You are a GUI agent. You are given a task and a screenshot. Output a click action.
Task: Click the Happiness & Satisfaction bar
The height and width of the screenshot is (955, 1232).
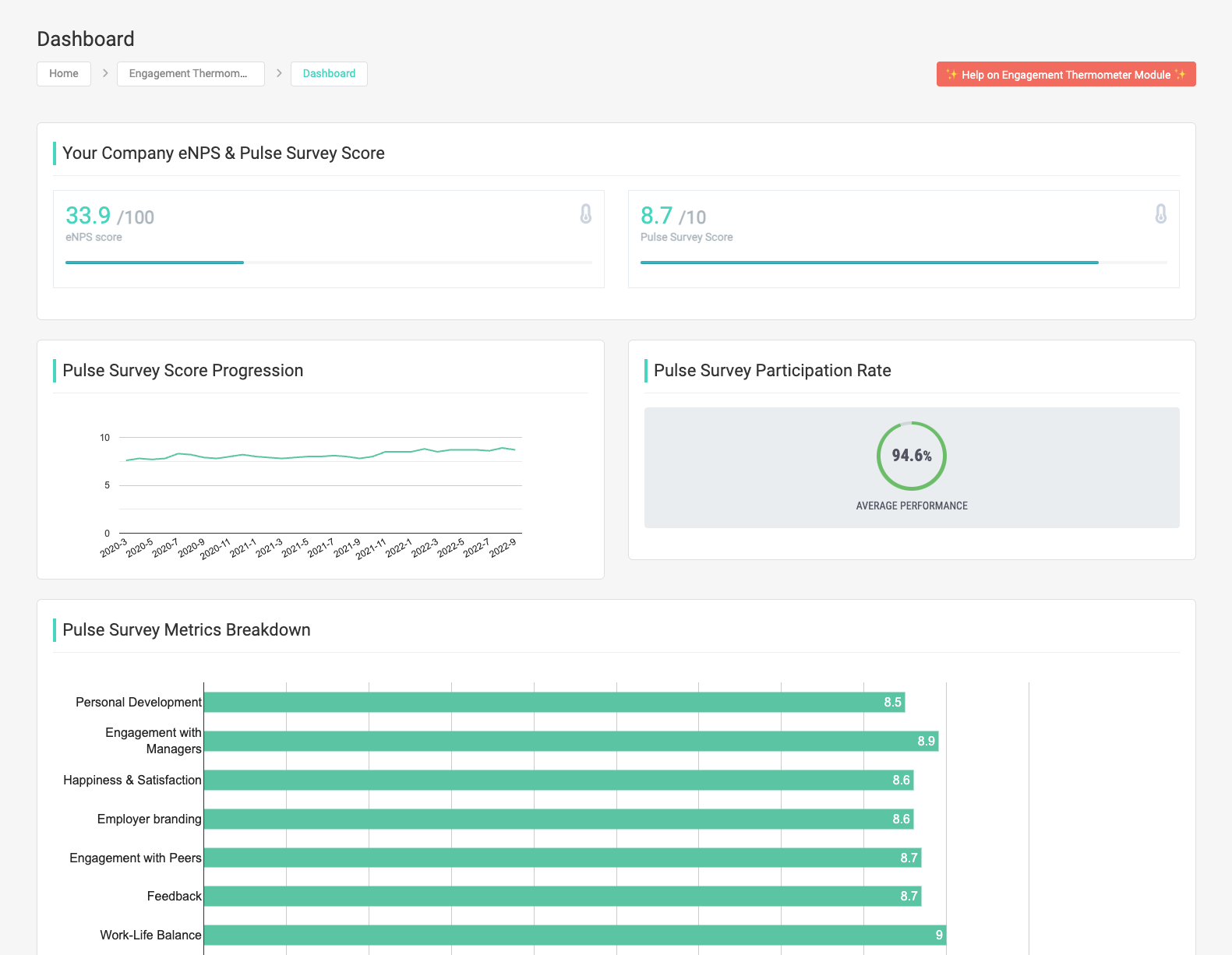coord(559,780)
